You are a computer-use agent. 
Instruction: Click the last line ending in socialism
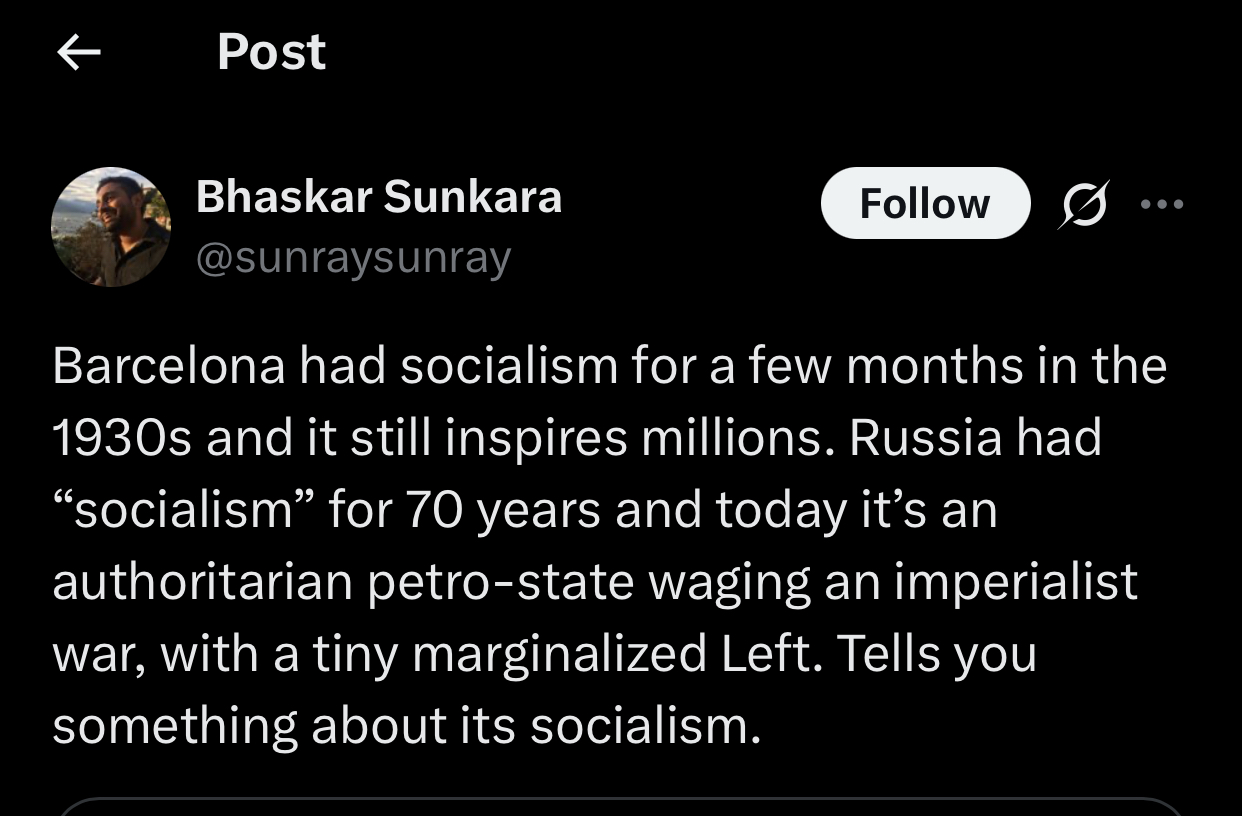pyautogui.click(x=406, y=726)
